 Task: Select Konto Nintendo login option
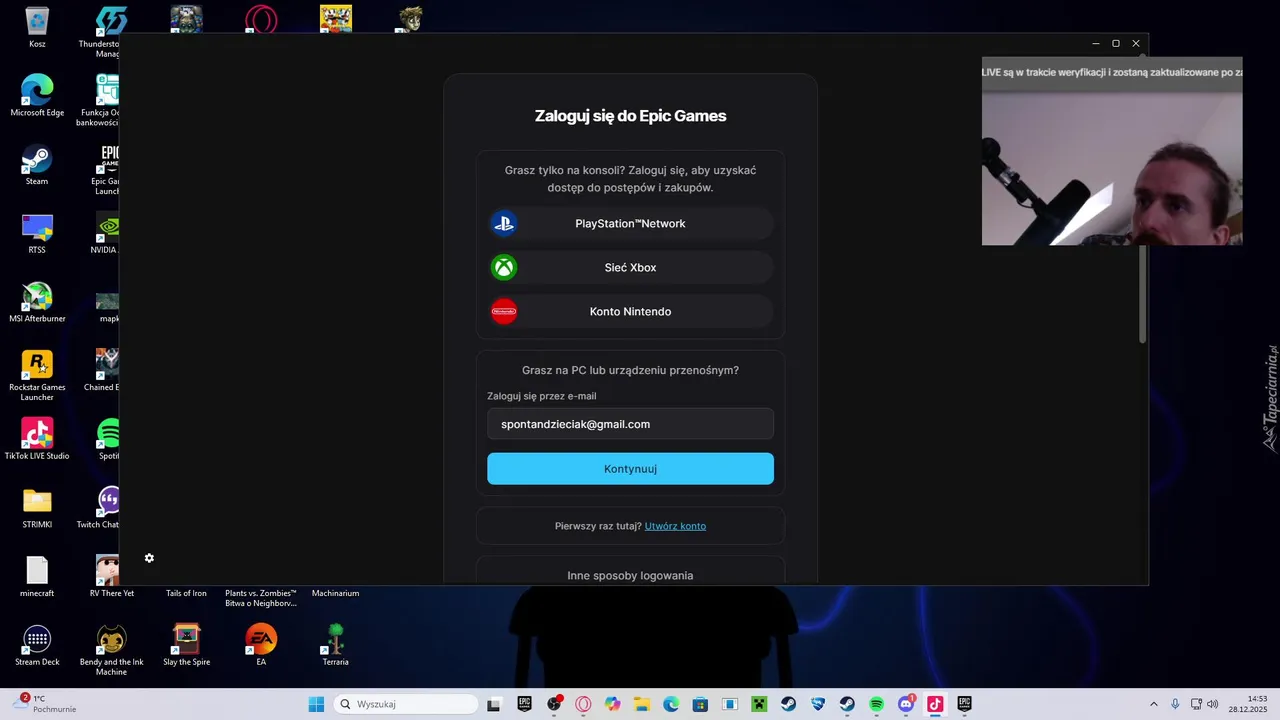(x=630, y=312)
